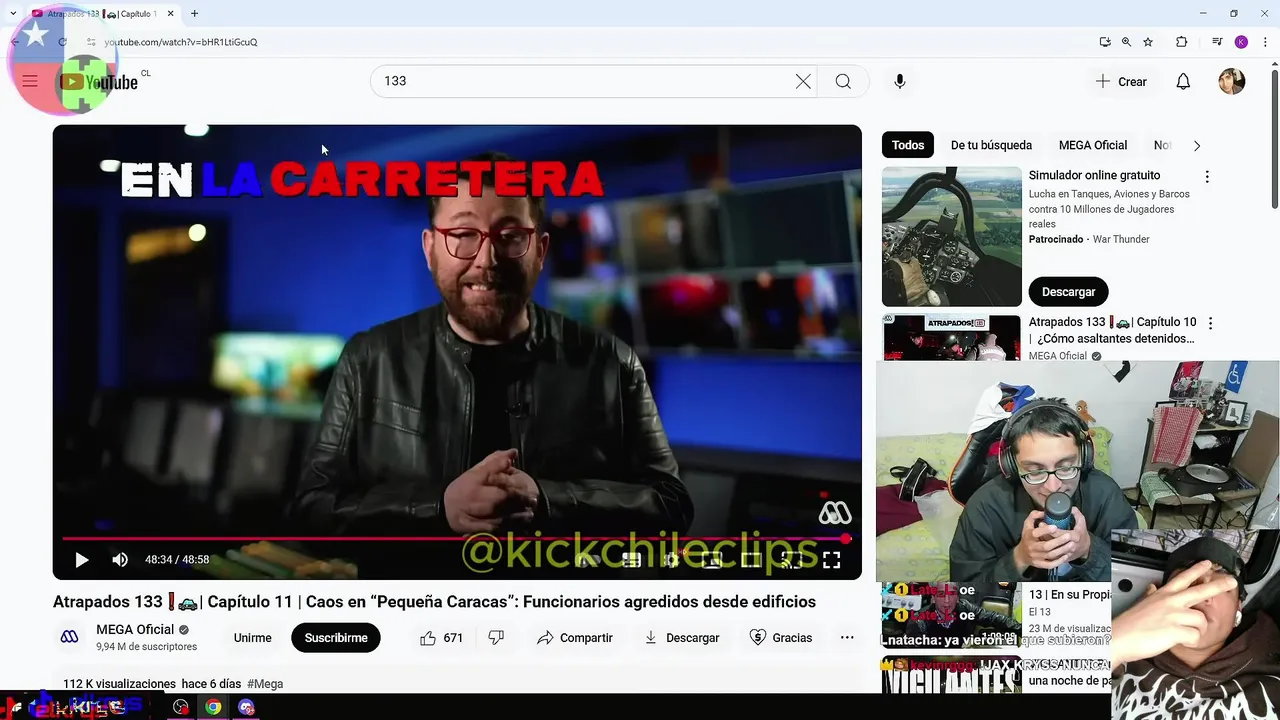The image size is (1280, 720).
Task: Open Atrapados 133 Capítulo 10 thumbnail
Action: pos(951,338)
